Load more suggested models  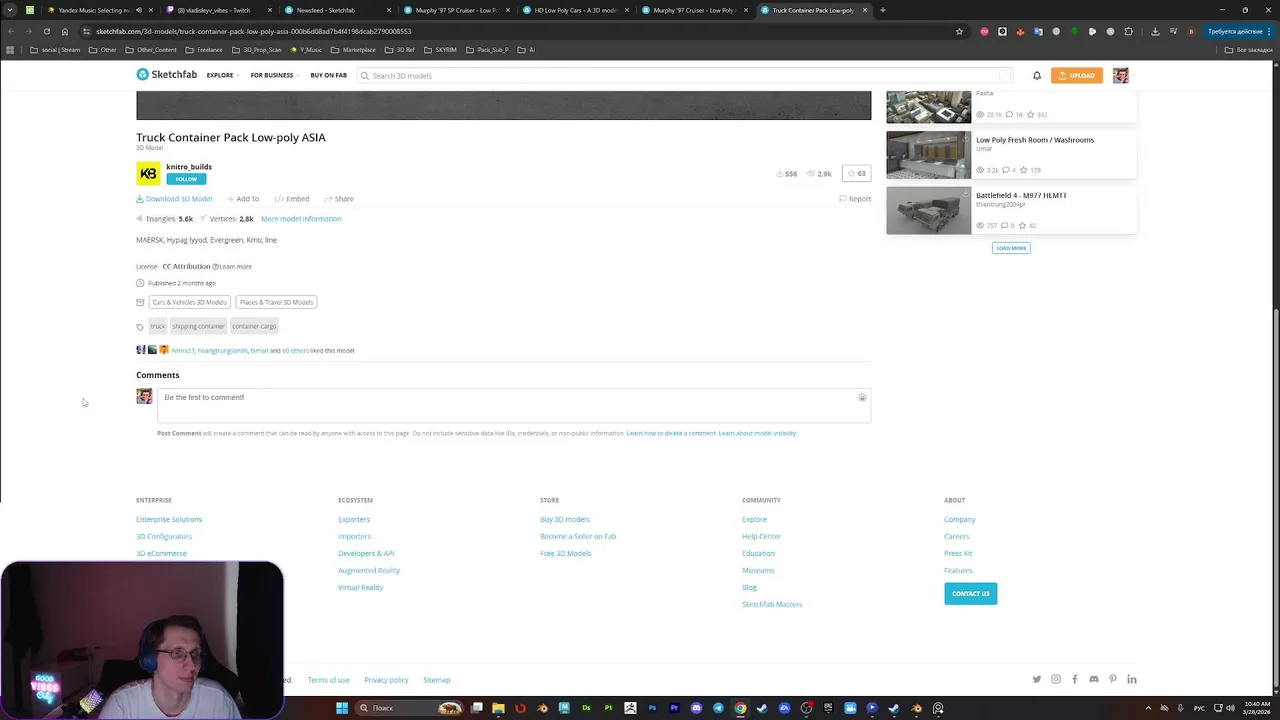coord(1011,248)
